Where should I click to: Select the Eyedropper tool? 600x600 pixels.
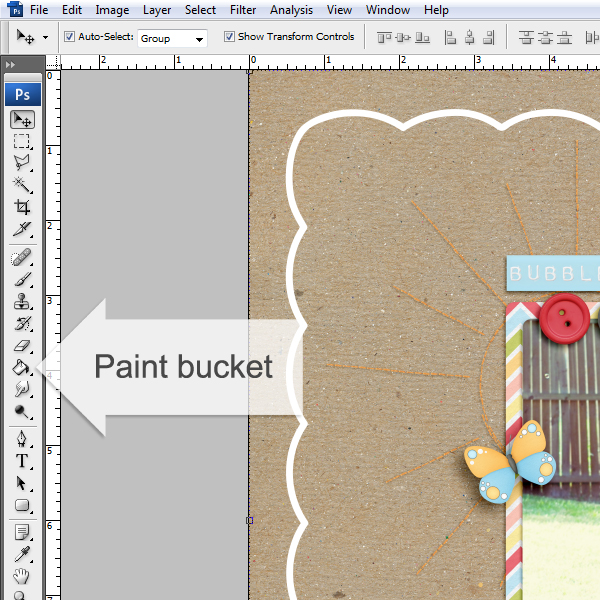tap(22, 554)
